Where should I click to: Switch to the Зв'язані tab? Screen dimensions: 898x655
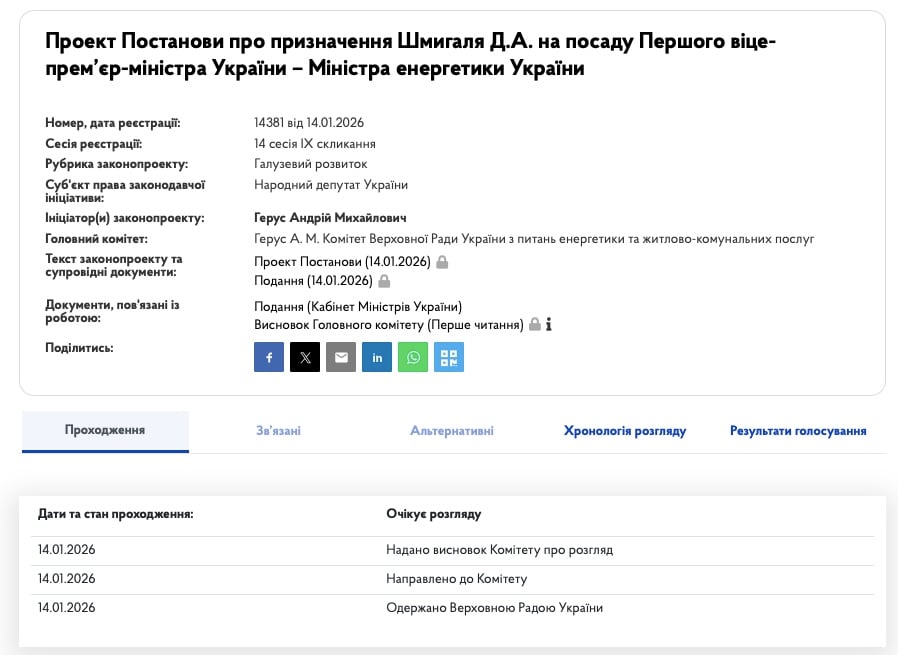point(278,431)
